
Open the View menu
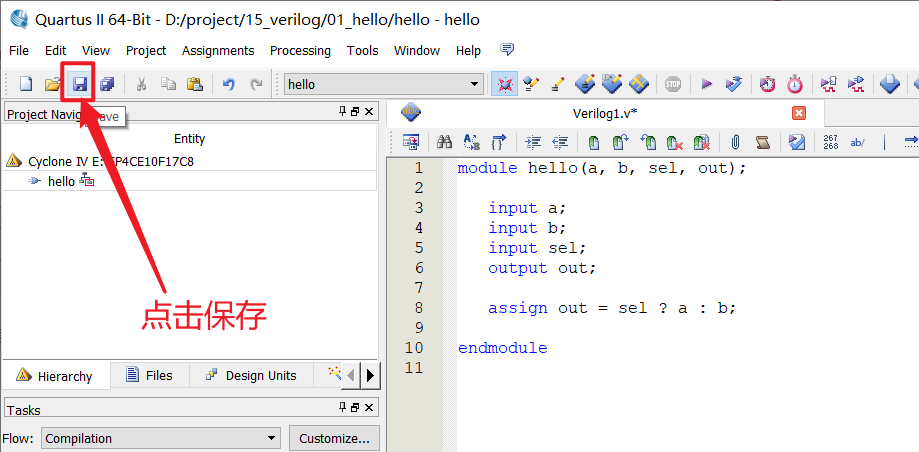(96, 51)
